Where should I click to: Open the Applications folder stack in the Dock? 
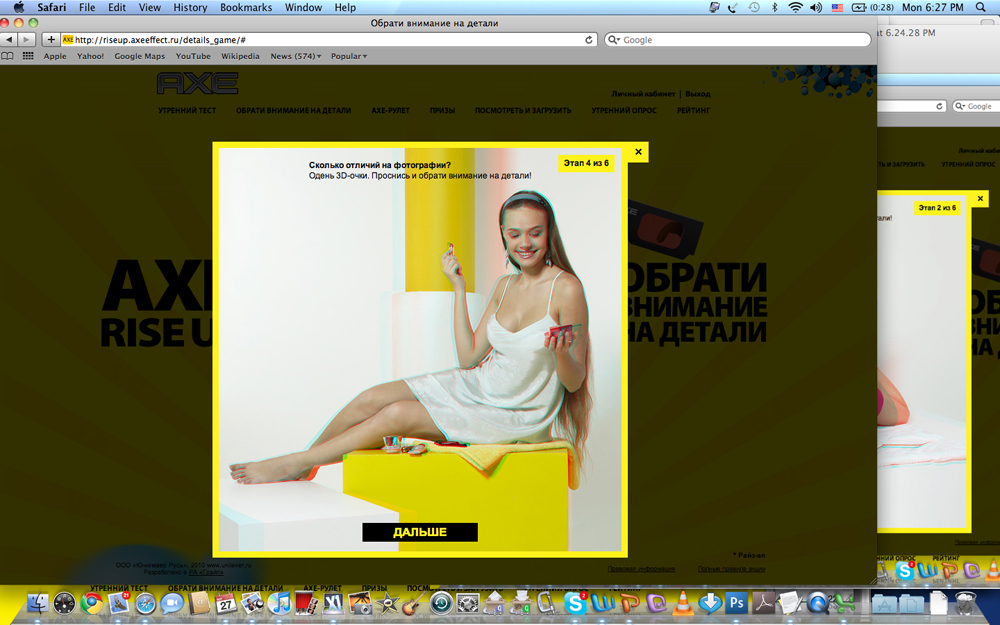(x=884, y=603)
